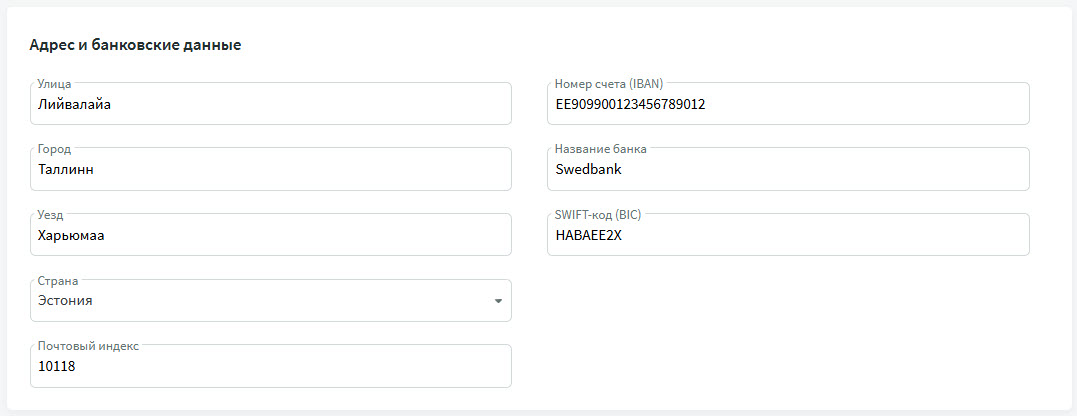1077x416 pixels.
Task: Click the IBAN value text EE909900123456789012
Action: (x=630, y=104)
